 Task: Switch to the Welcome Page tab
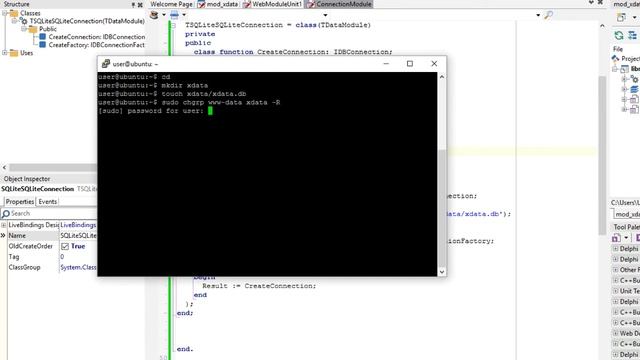[x=171, y=4]
